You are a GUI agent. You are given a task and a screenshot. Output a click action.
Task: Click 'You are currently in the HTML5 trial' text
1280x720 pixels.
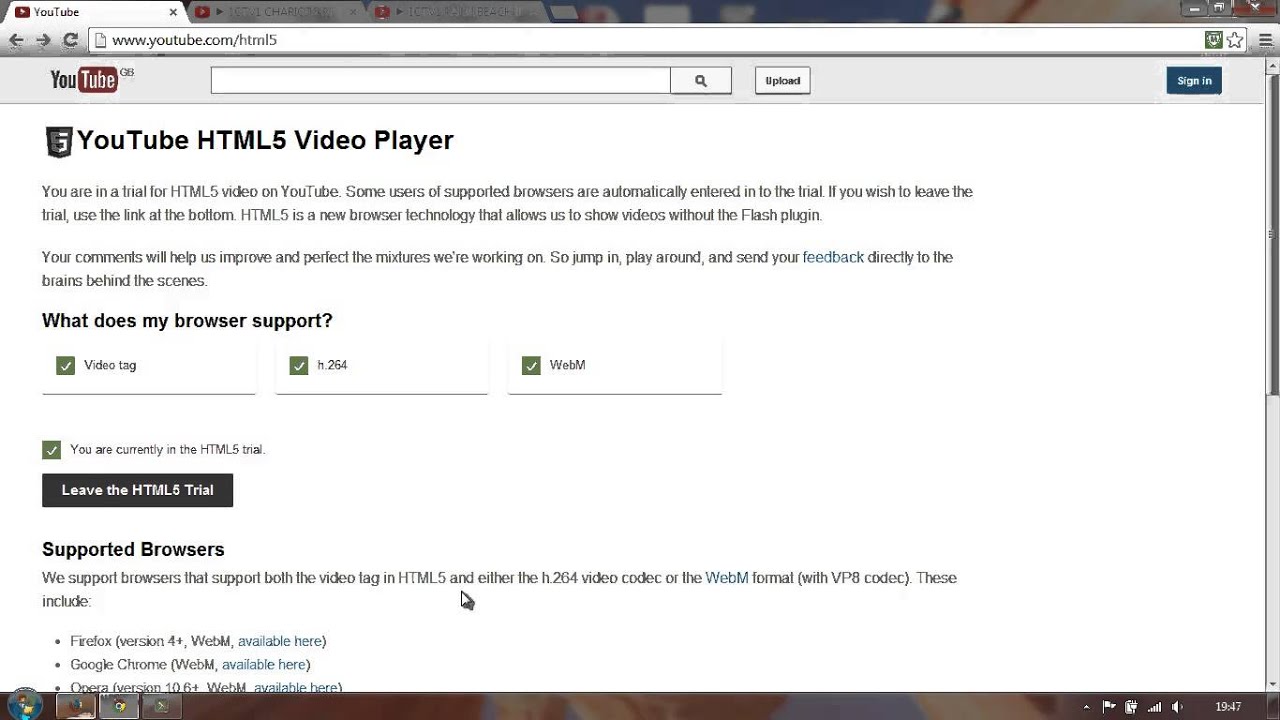click(168, 450)
